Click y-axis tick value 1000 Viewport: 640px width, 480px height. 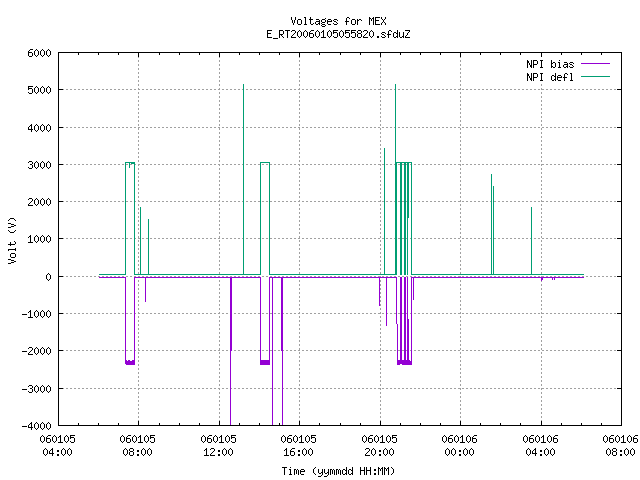pyautogui.click(x=39, y=239)
